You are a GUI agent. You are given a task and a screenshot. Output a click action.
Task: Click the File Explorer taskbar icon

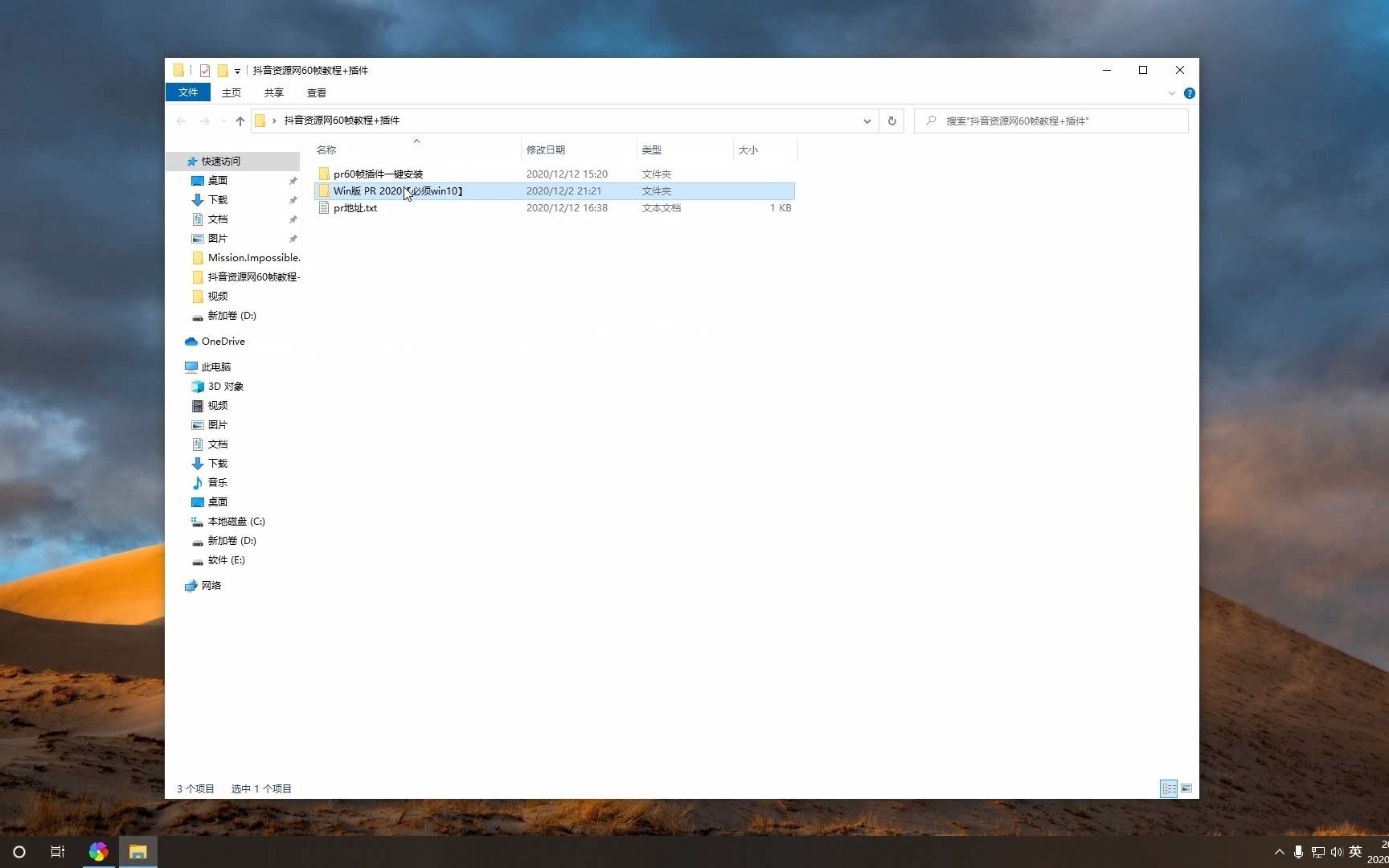pyautogui.click(x=138, y=852)
